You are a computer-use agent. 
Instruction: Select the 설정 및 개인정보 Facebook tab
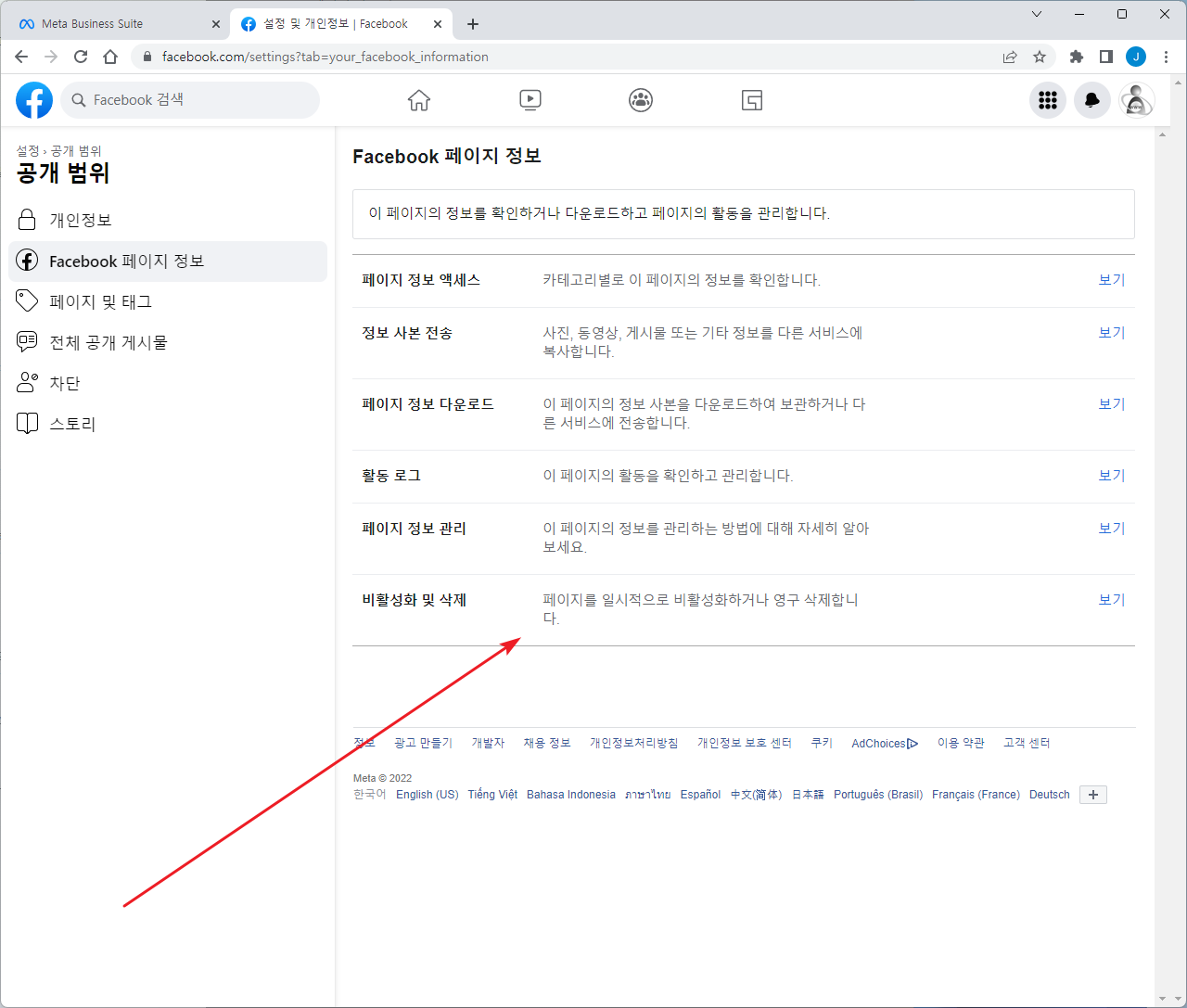point(340,24)
